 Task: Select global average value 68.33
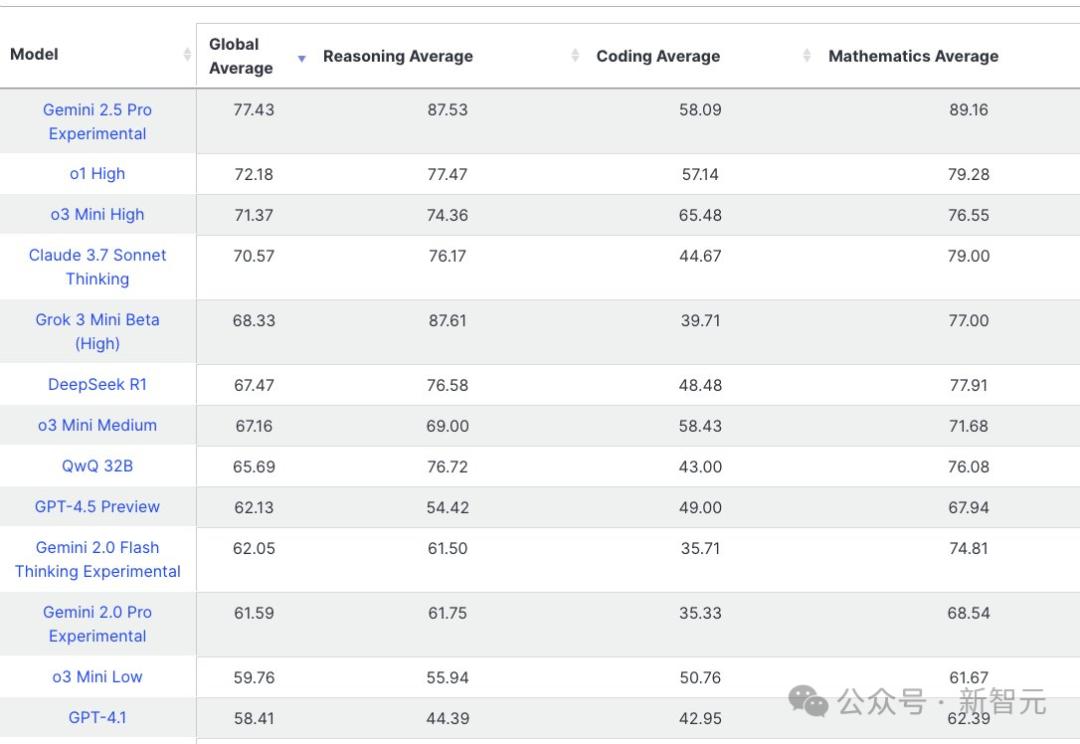pyautogui.click(x=253, y=320)
